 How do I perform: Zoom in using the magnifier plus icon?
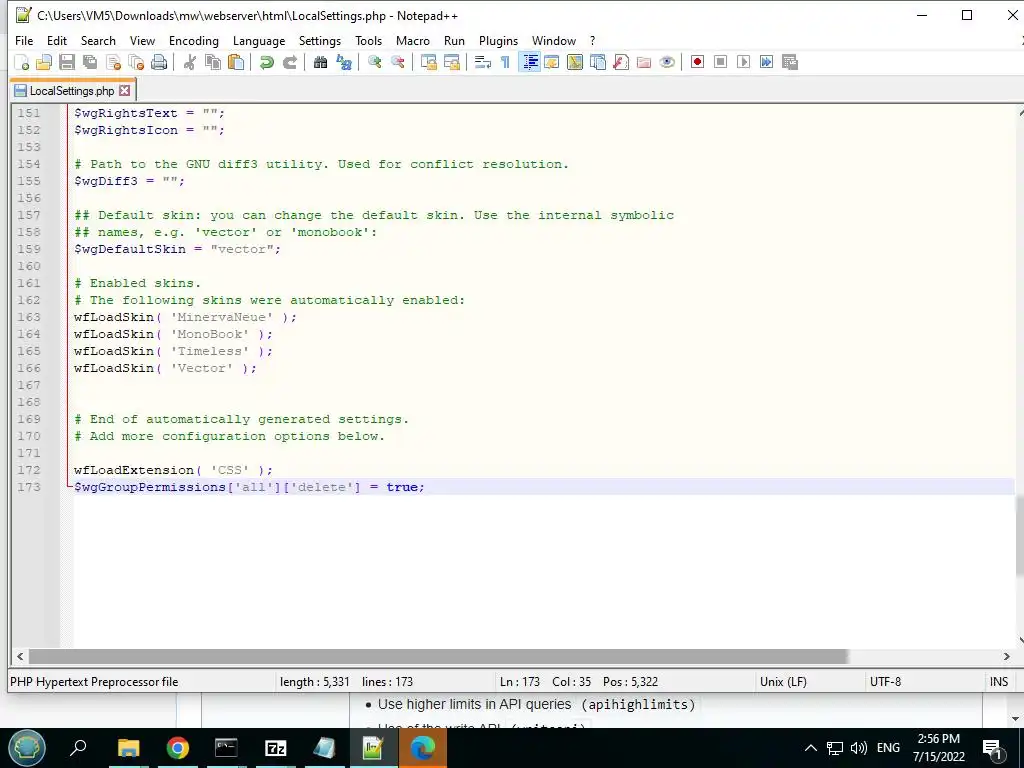coord(374,62)
